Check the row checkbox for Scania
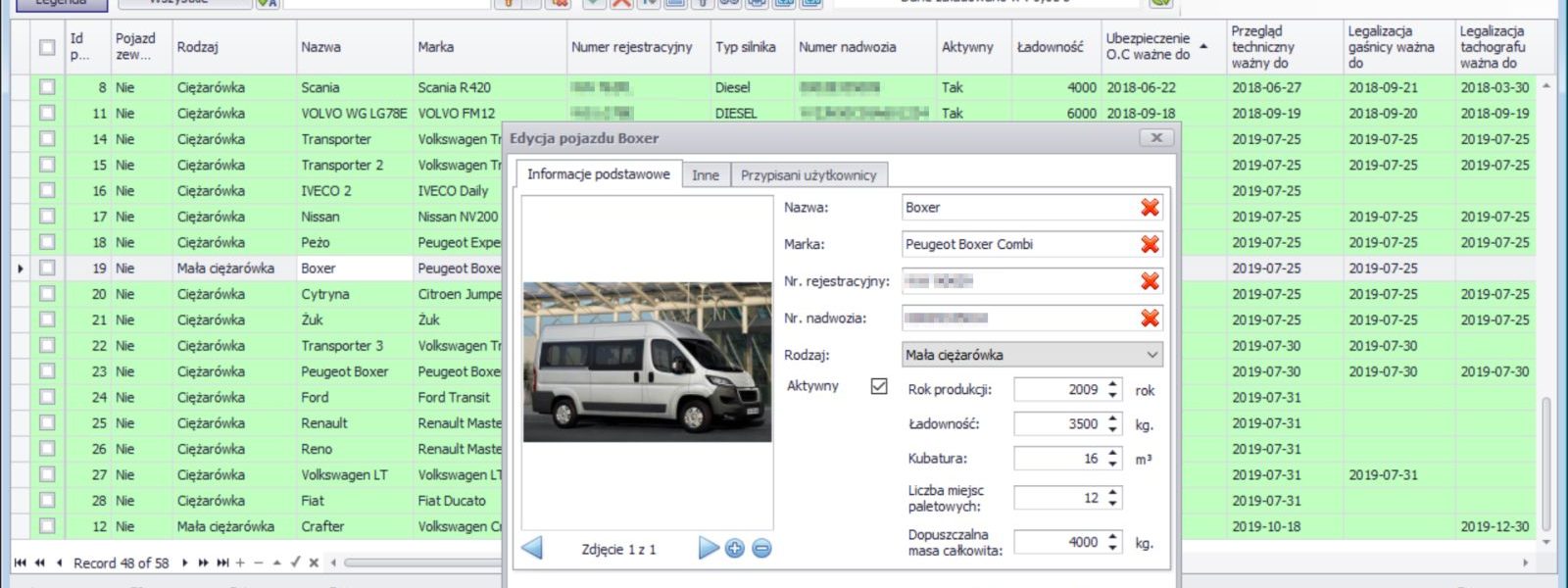This screenshot has height=588, width=1568. 47,87
